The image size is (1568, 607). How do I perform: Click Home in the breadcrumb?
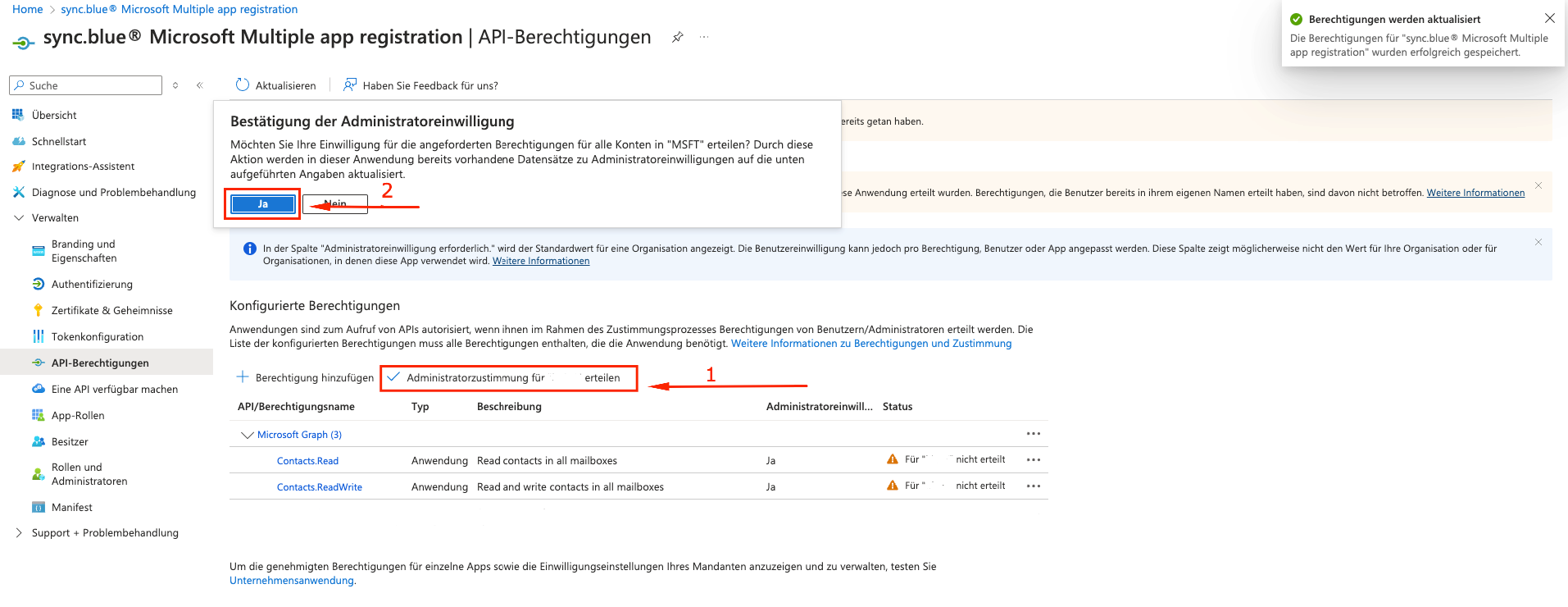[x=27, y=10]
